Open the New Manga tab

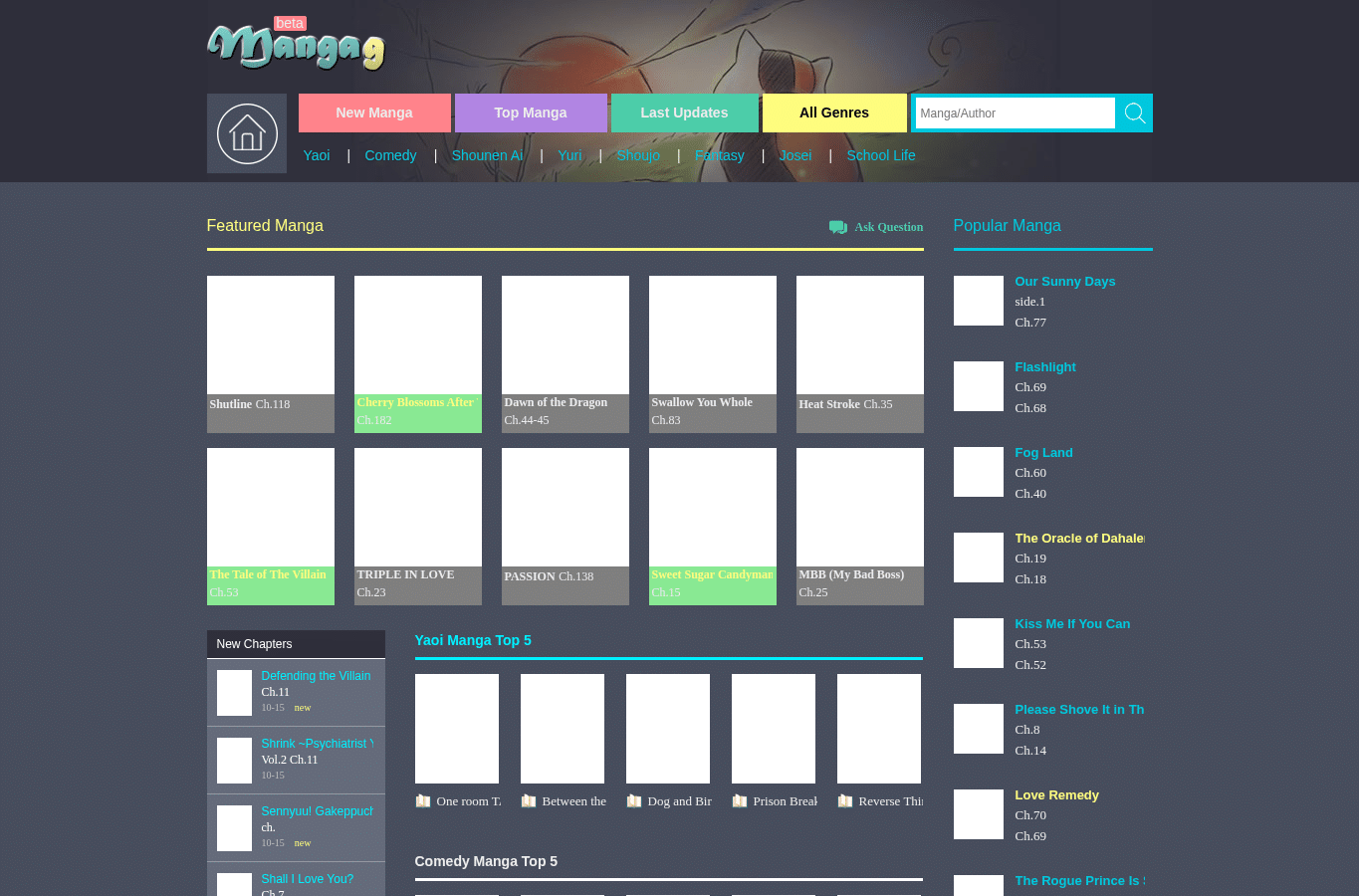[374, 112]
